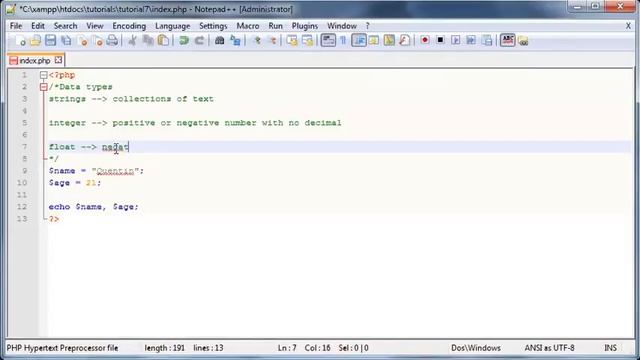Open the Macro menu
The width and height of the screenshot is (640, 360).
pyautogui.click(x=248, y=26)
